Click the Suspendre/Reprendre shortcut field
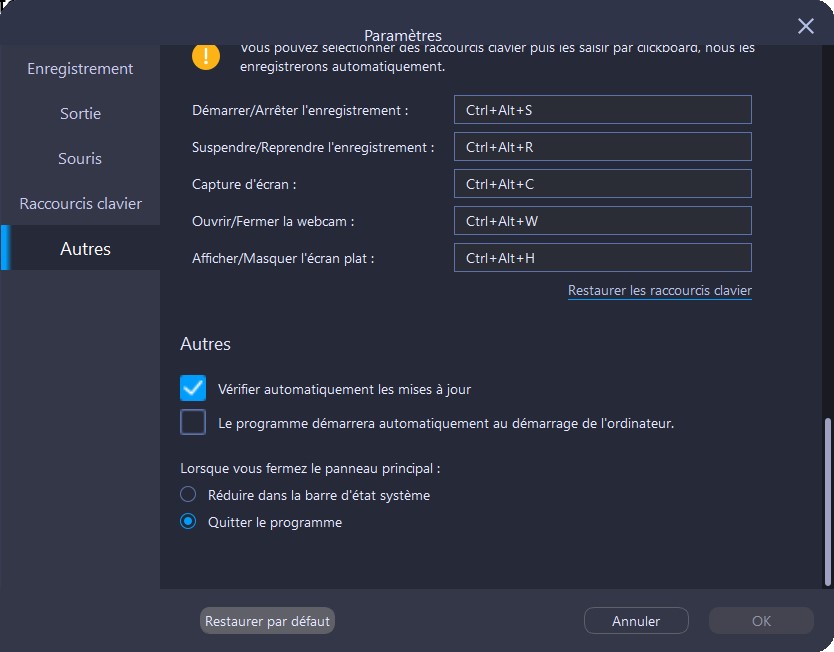 (x=602, y=147)
